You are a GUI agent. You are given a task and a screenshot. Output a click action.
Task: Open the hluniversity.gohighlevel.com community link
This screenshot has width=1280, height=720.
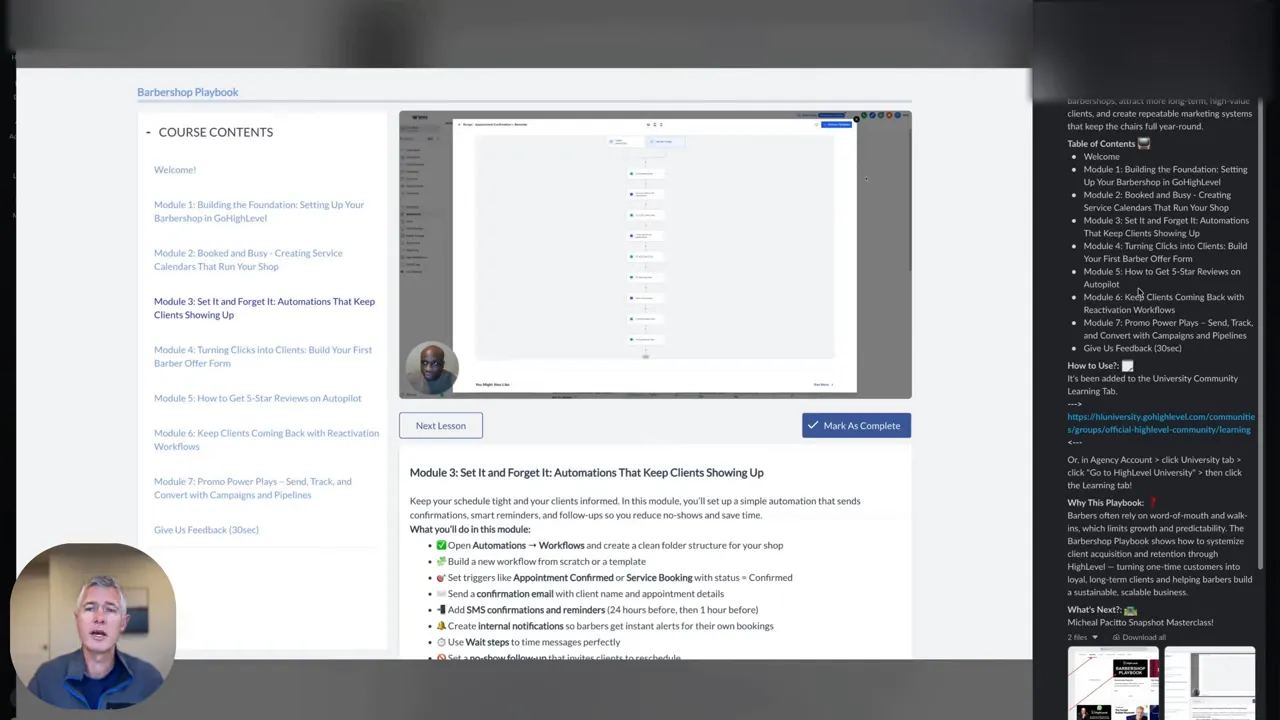point(1160,423)
